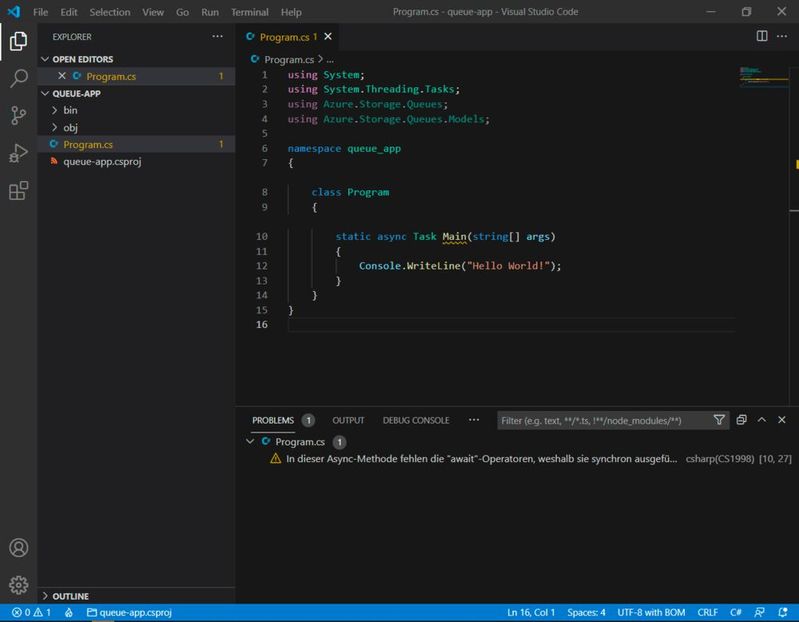Open editor more actions ellipsis
799x622 pixels.
click(x=782, y=36)
